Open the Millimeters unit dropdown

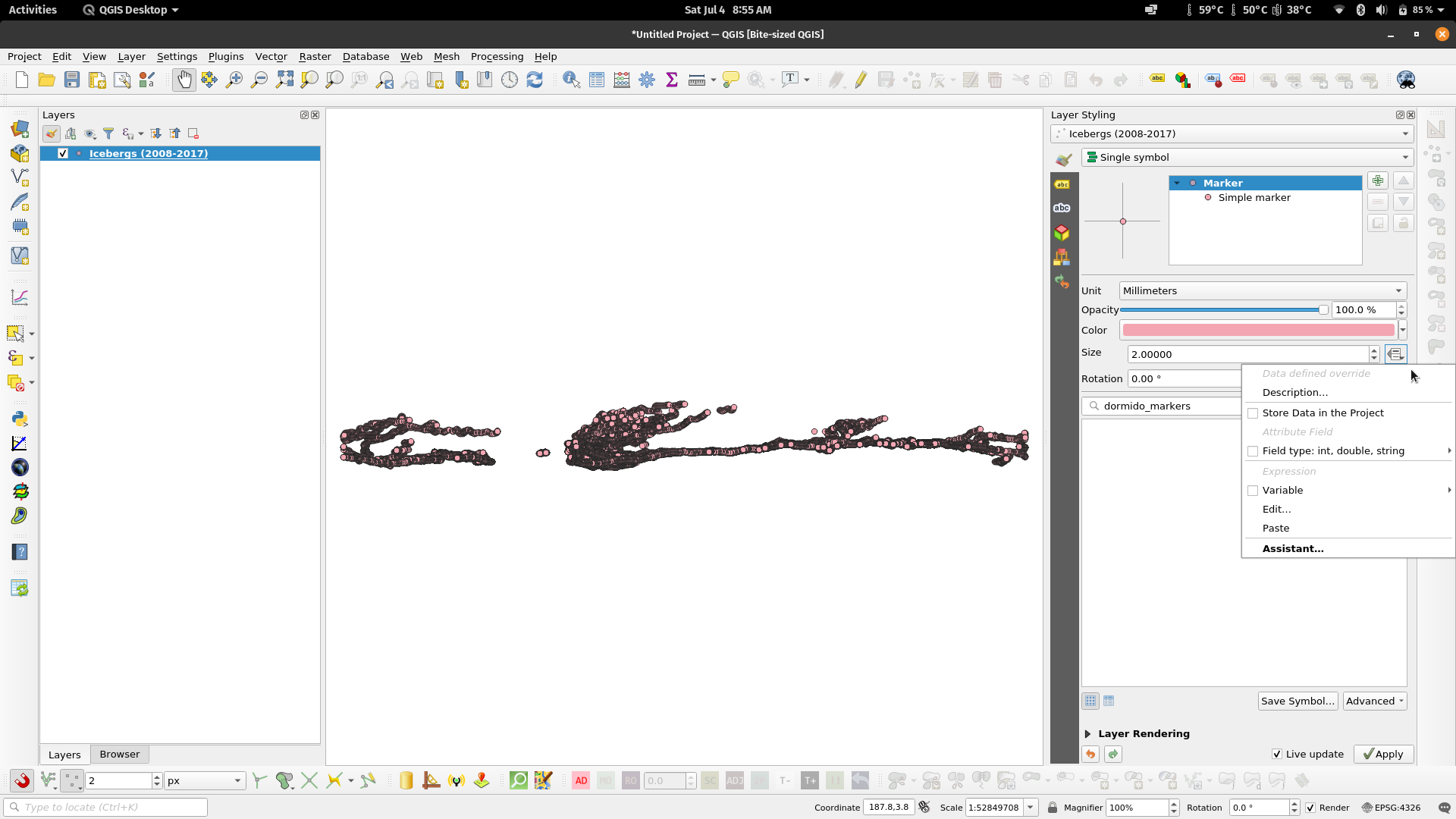point(1262,290)
